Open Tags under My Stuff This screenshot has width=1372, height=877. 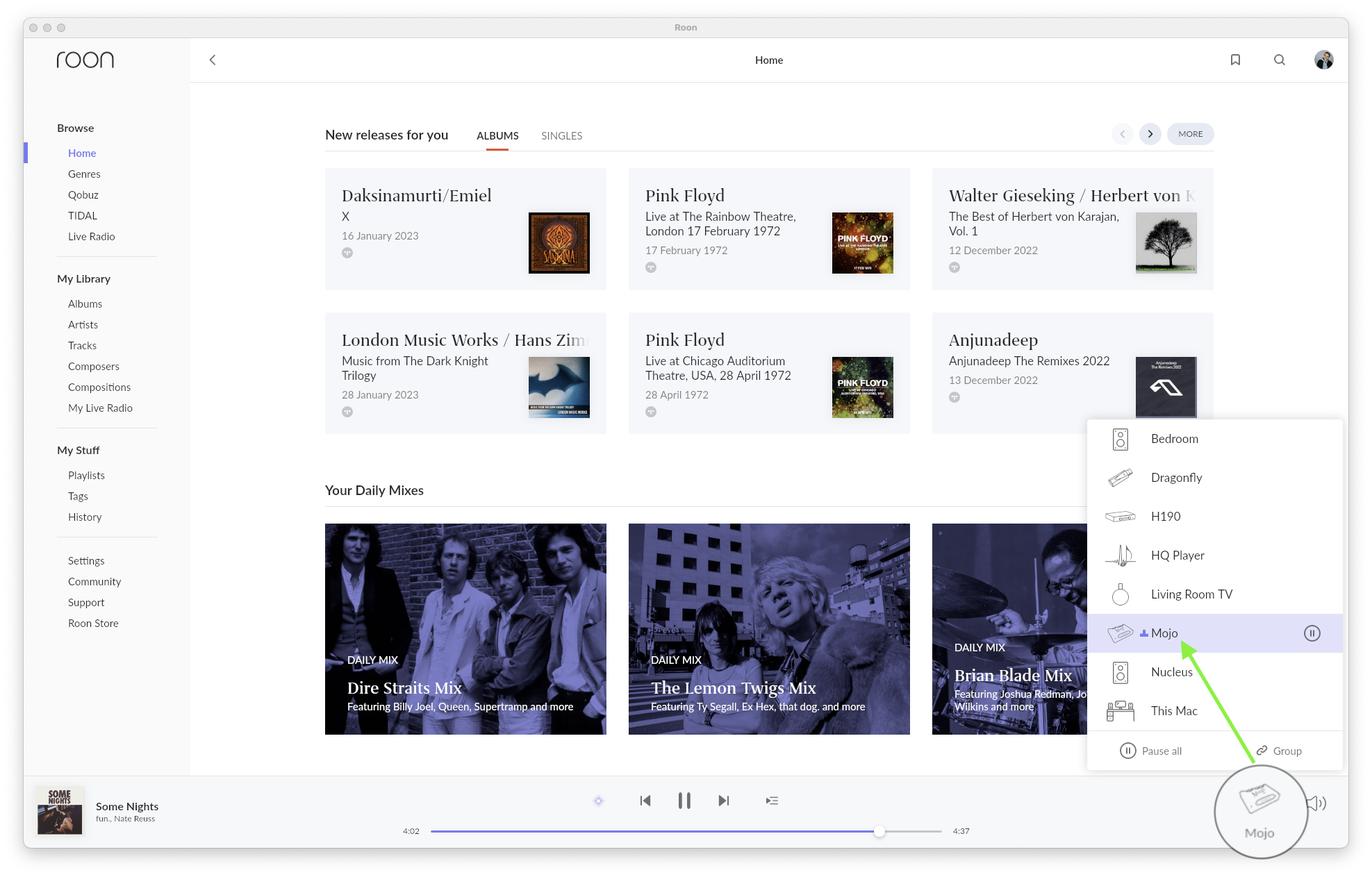[78, 496]
